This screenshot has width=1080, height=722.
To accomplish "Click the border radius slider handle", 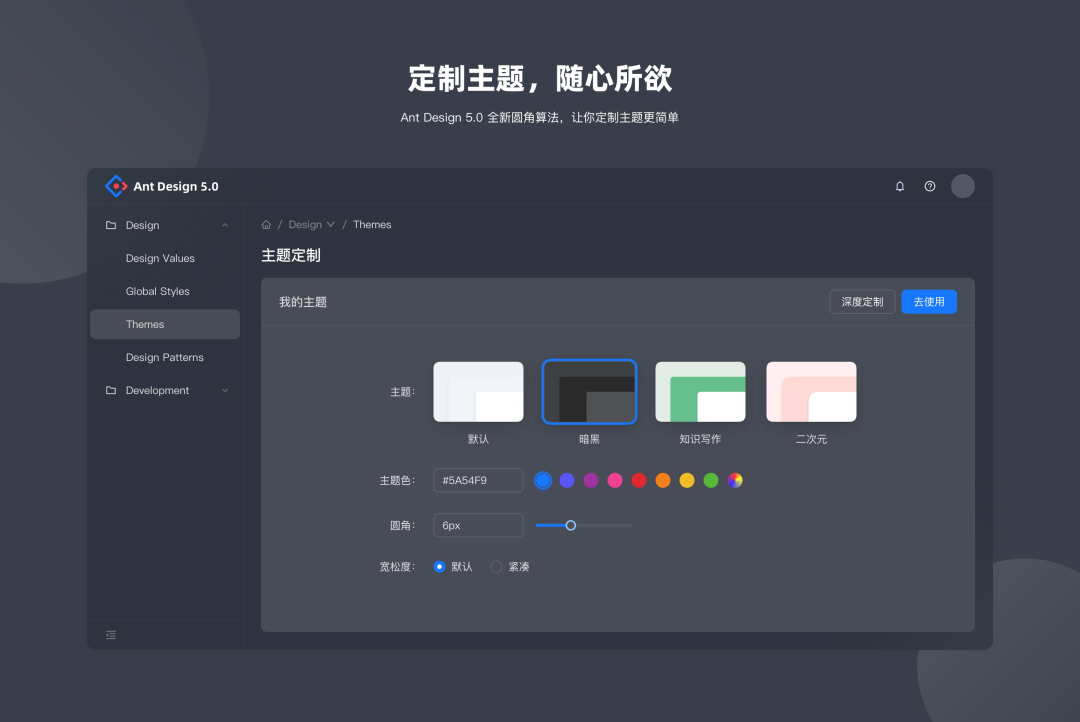I will (x=571, y=526).
